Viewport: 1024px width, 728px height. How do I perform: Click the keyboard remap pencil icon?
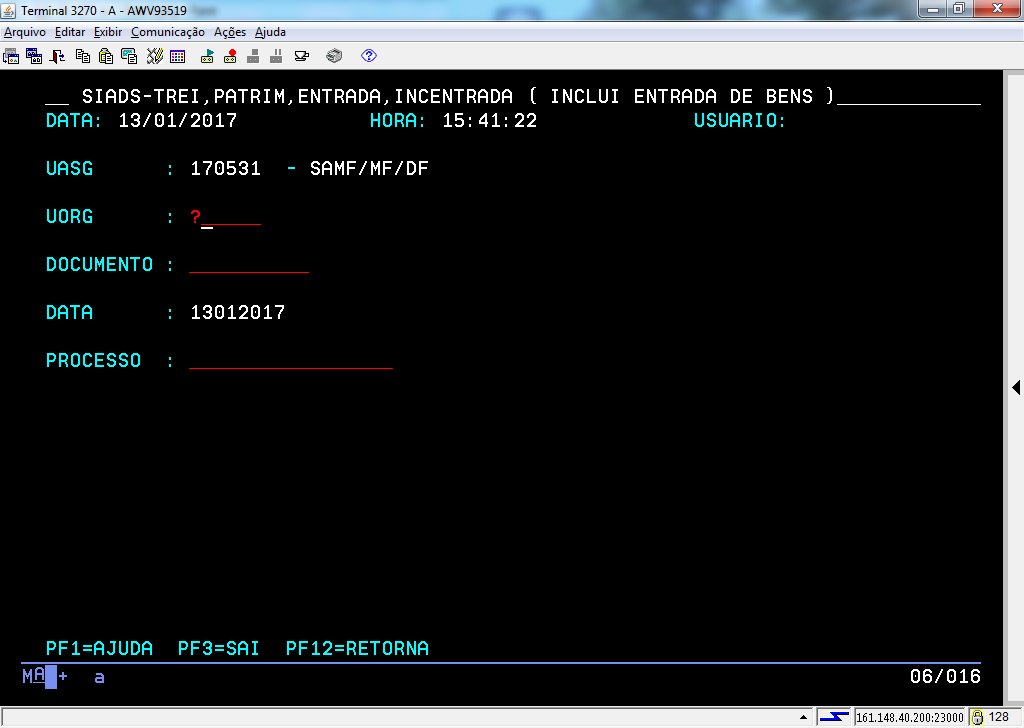[x=154, y=56]
